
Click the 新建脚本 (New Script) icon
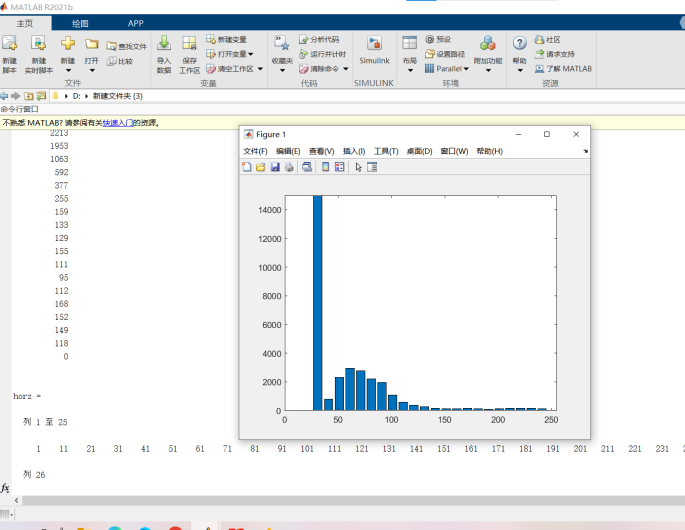(x=10, y=44)
